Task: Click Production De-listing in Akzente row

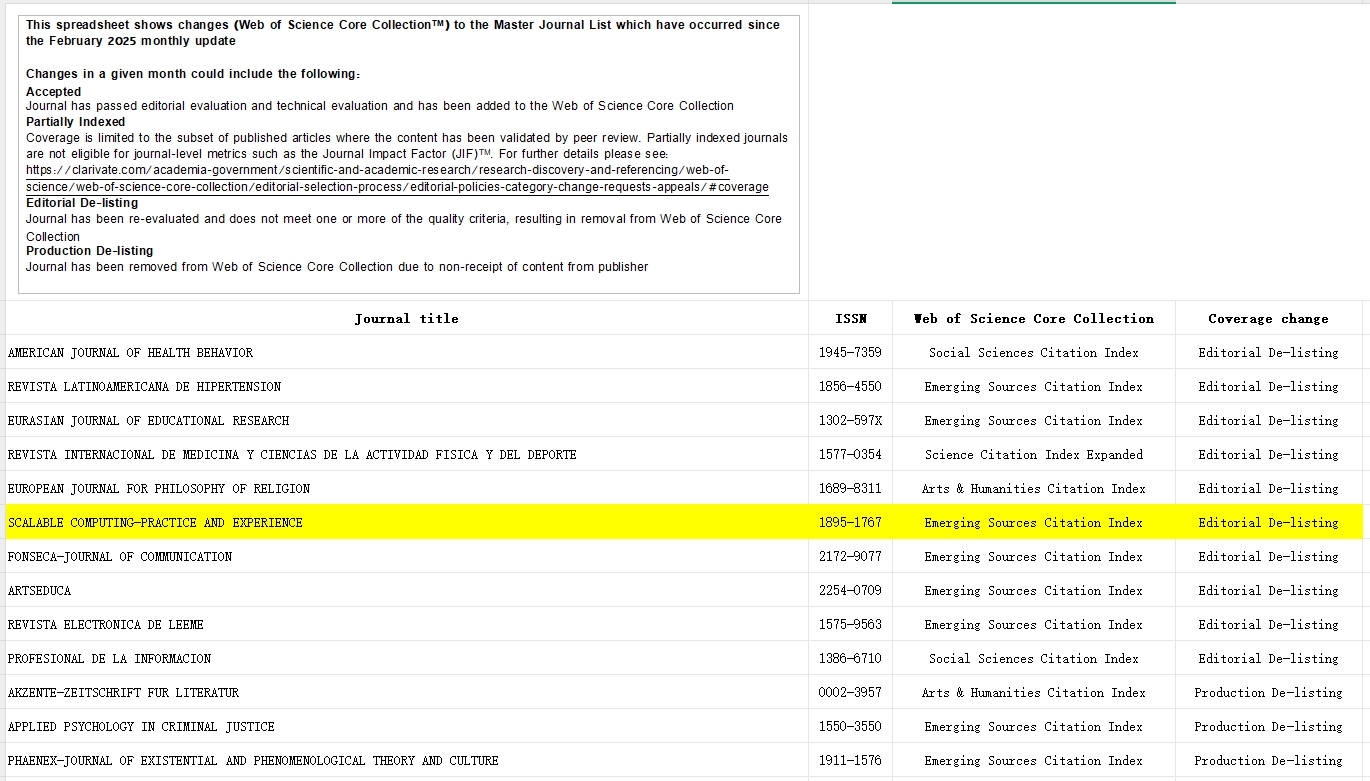Action: tap(1269, 692)
